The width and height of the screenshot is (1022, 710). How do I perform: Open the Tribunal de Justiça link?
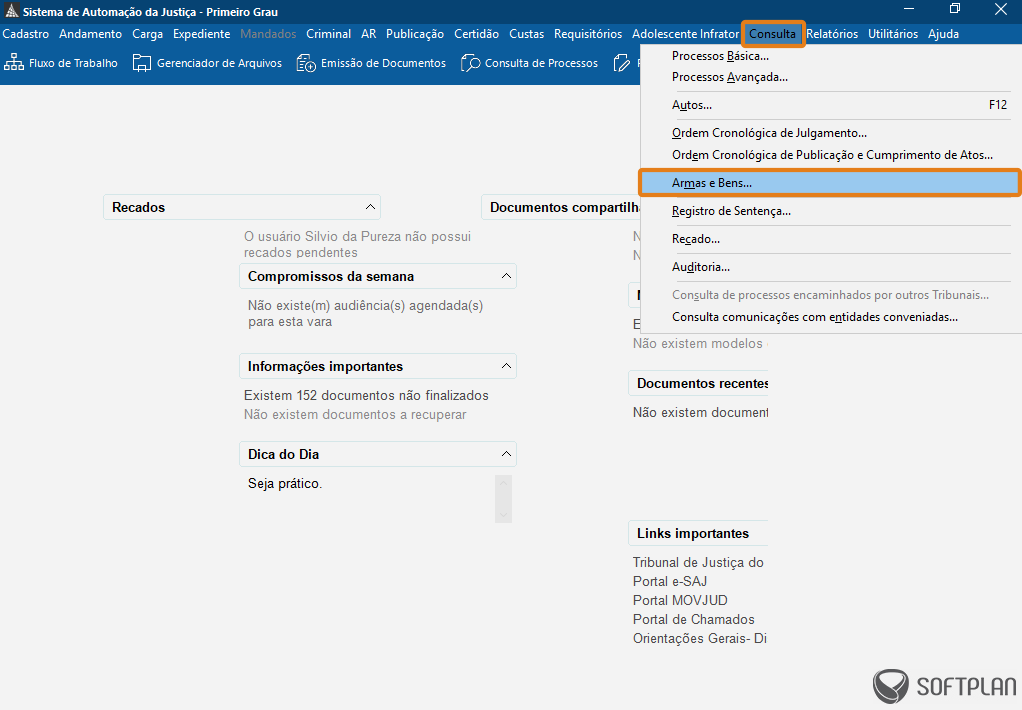698,563
